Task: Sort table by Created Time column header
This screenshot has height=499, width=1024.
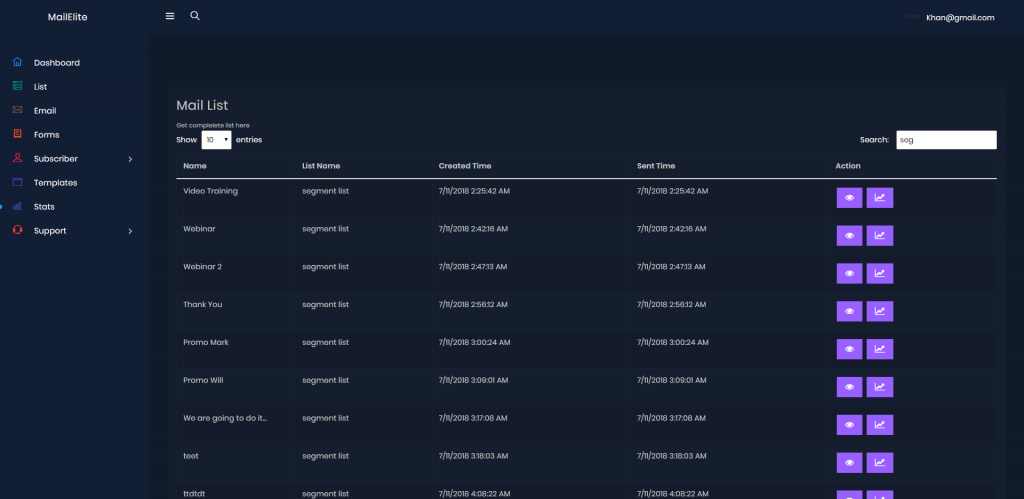Action: (465, 166)
